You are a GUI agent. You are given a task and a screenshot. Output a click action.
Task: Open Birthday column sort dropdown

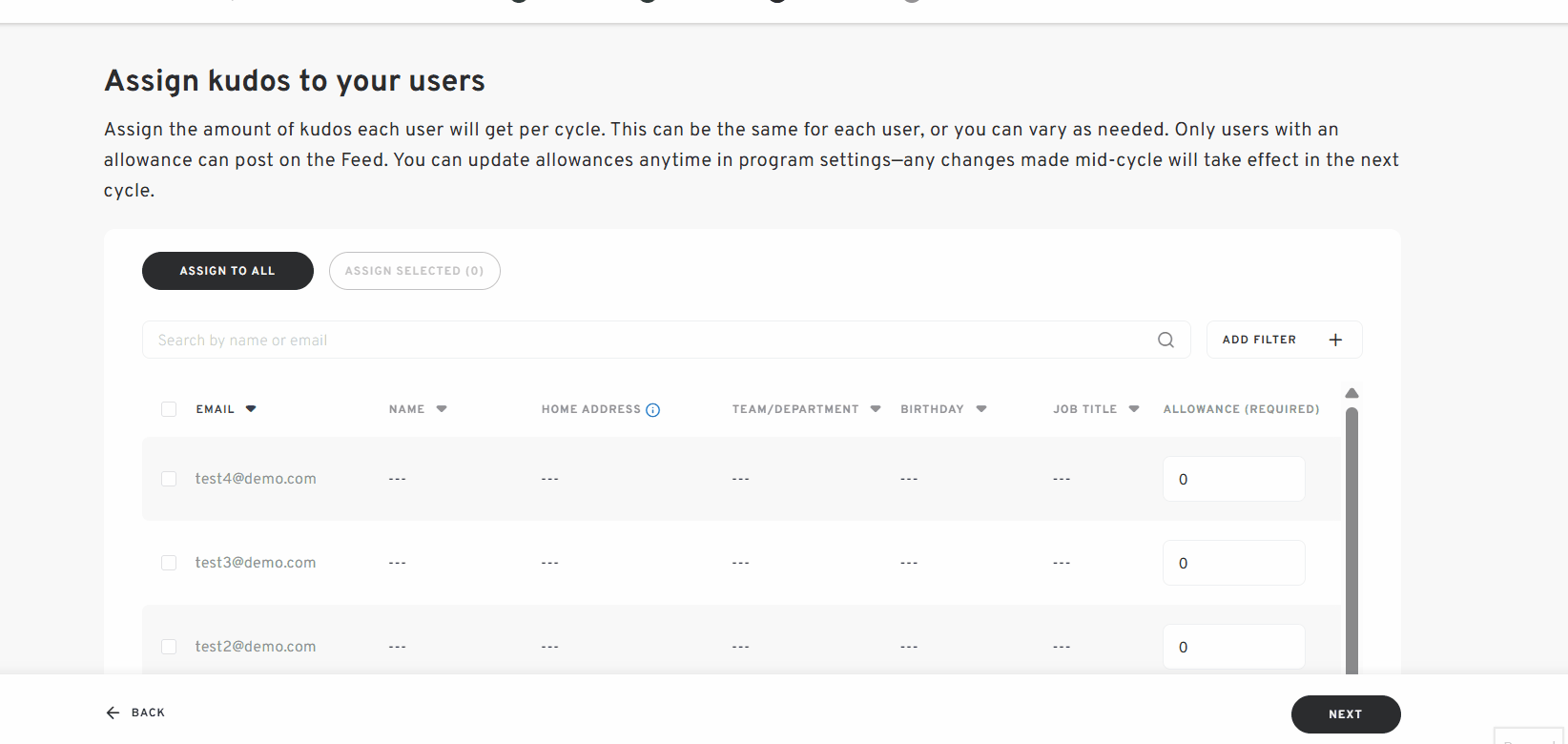(981, 409)
